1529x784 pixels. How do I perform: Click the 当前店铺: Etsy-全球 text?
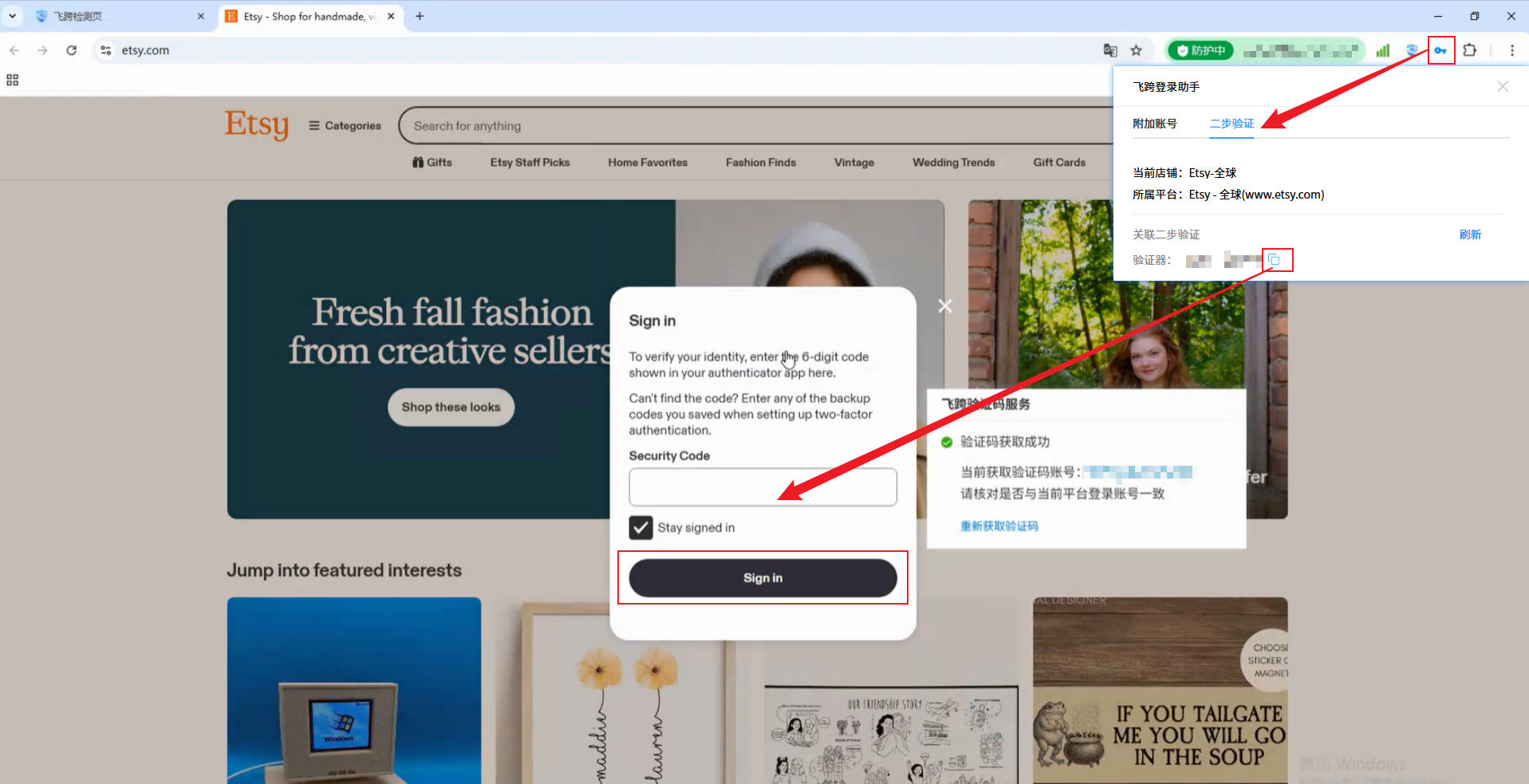pyautogui.click(x=1184, y=173)
